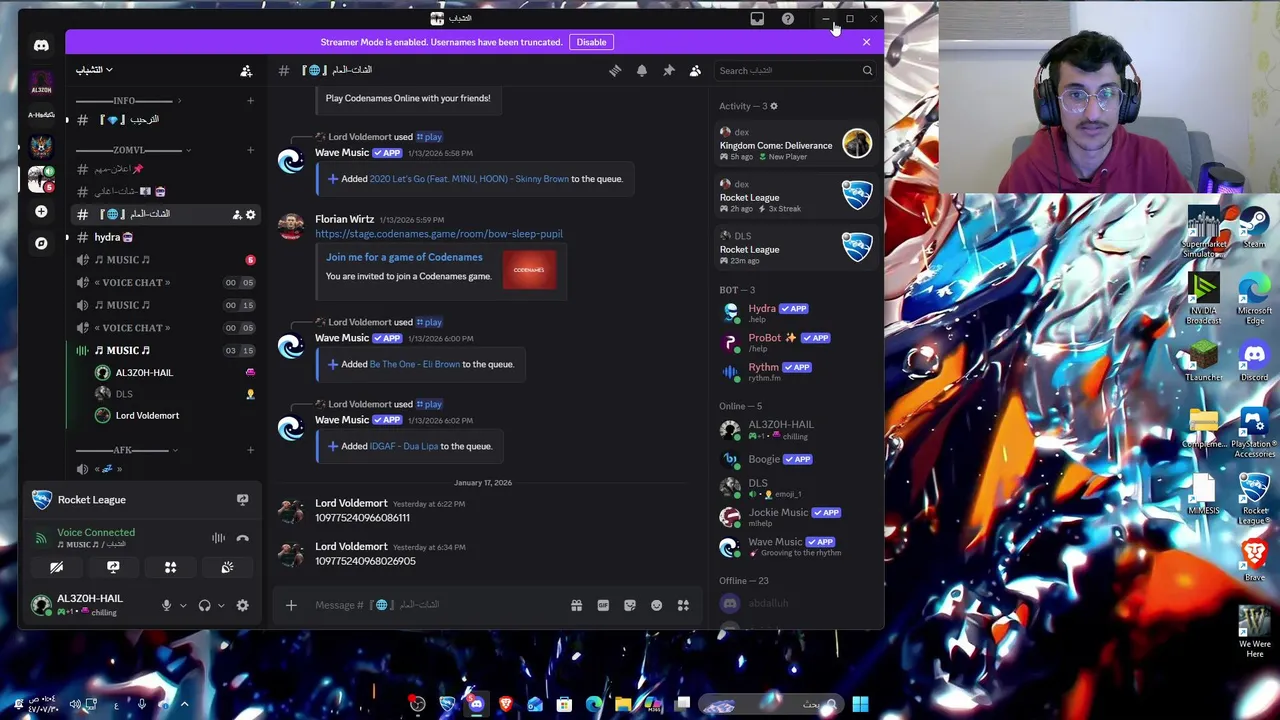This screenshot has width=1280, height=720.
Task: Disable Streamer Mode button
Action: [591, 42]
